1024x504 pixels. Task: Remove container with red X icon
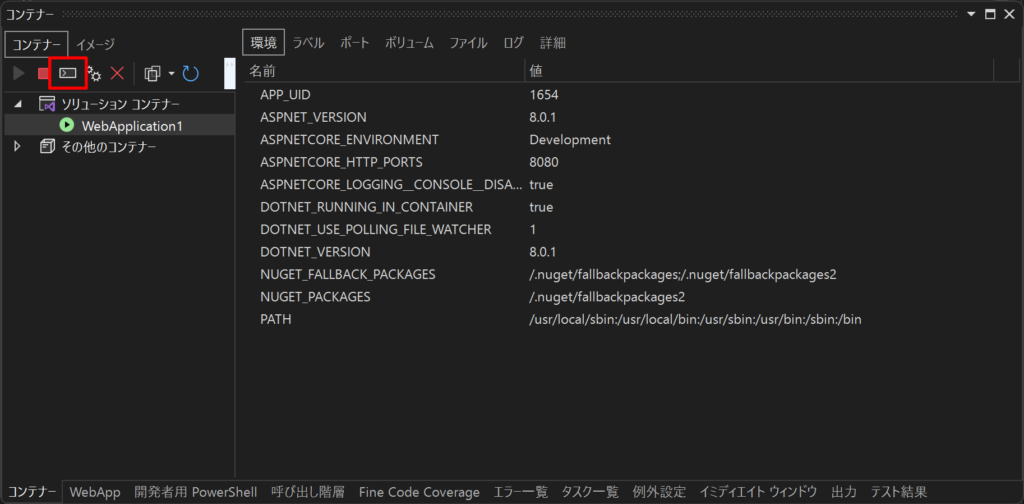(117, 74)
